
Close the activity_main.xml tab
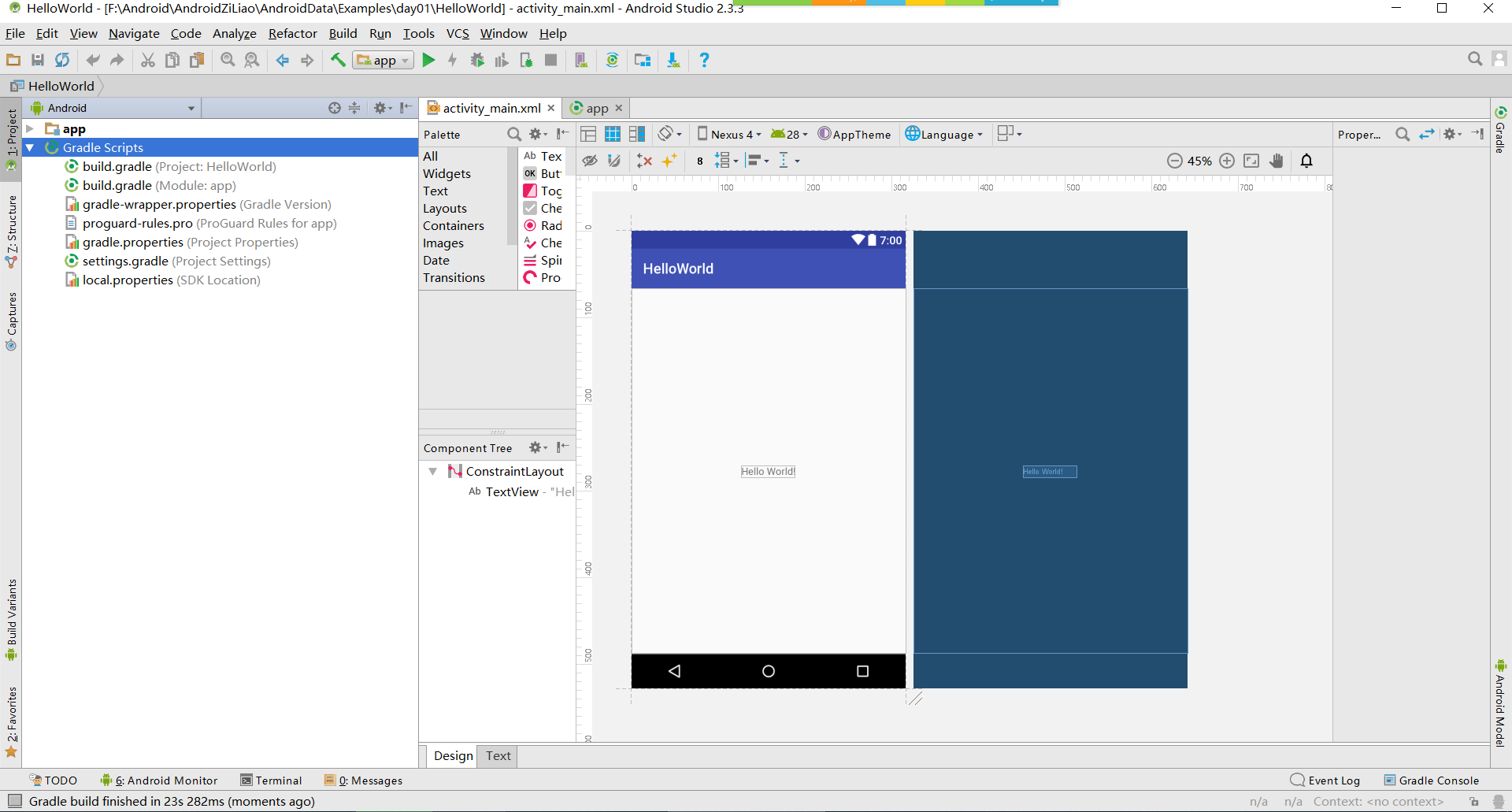551,108
